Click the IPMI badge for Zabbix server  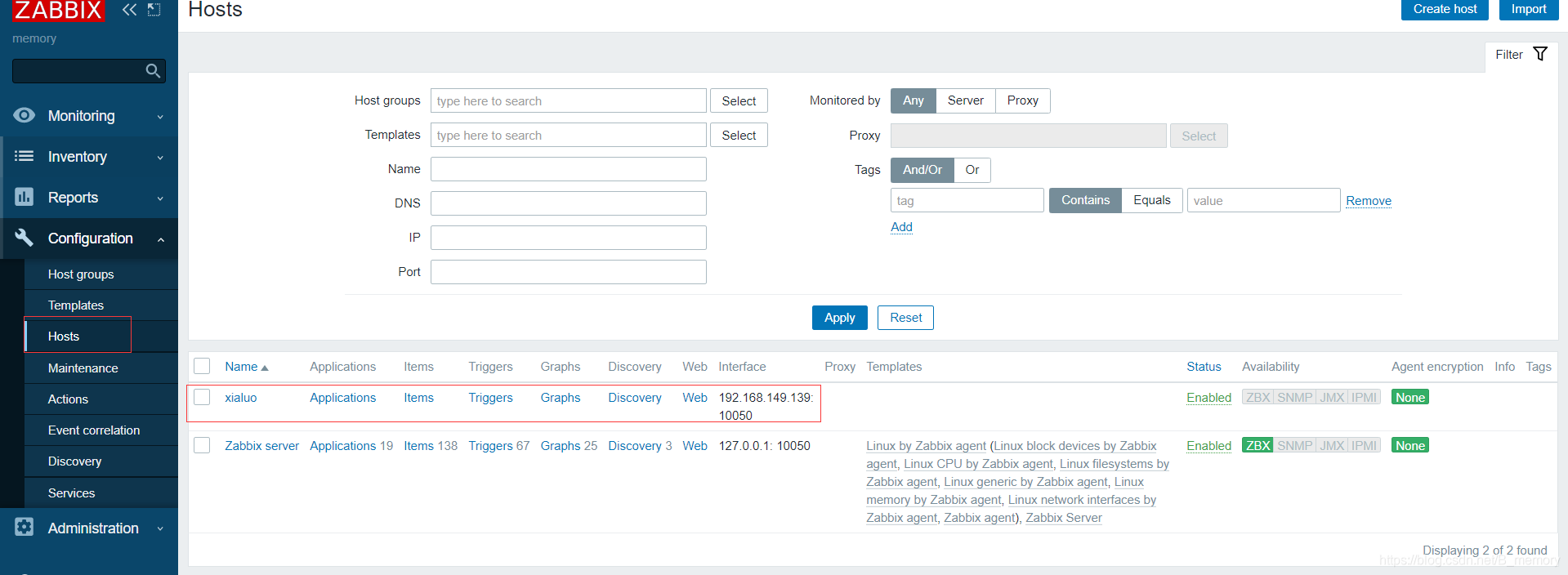pos(1364,446)
